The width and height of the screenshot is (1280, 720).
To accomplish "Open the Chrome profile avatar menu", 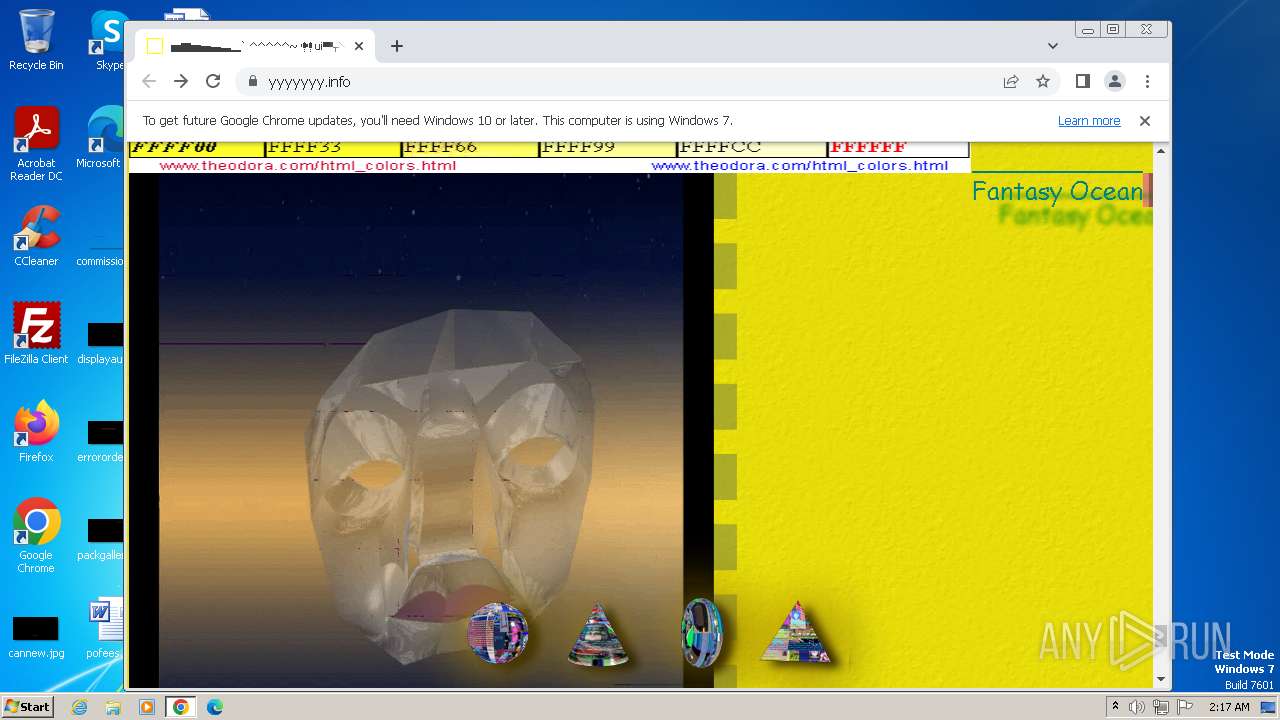I will click(1114, 81).
